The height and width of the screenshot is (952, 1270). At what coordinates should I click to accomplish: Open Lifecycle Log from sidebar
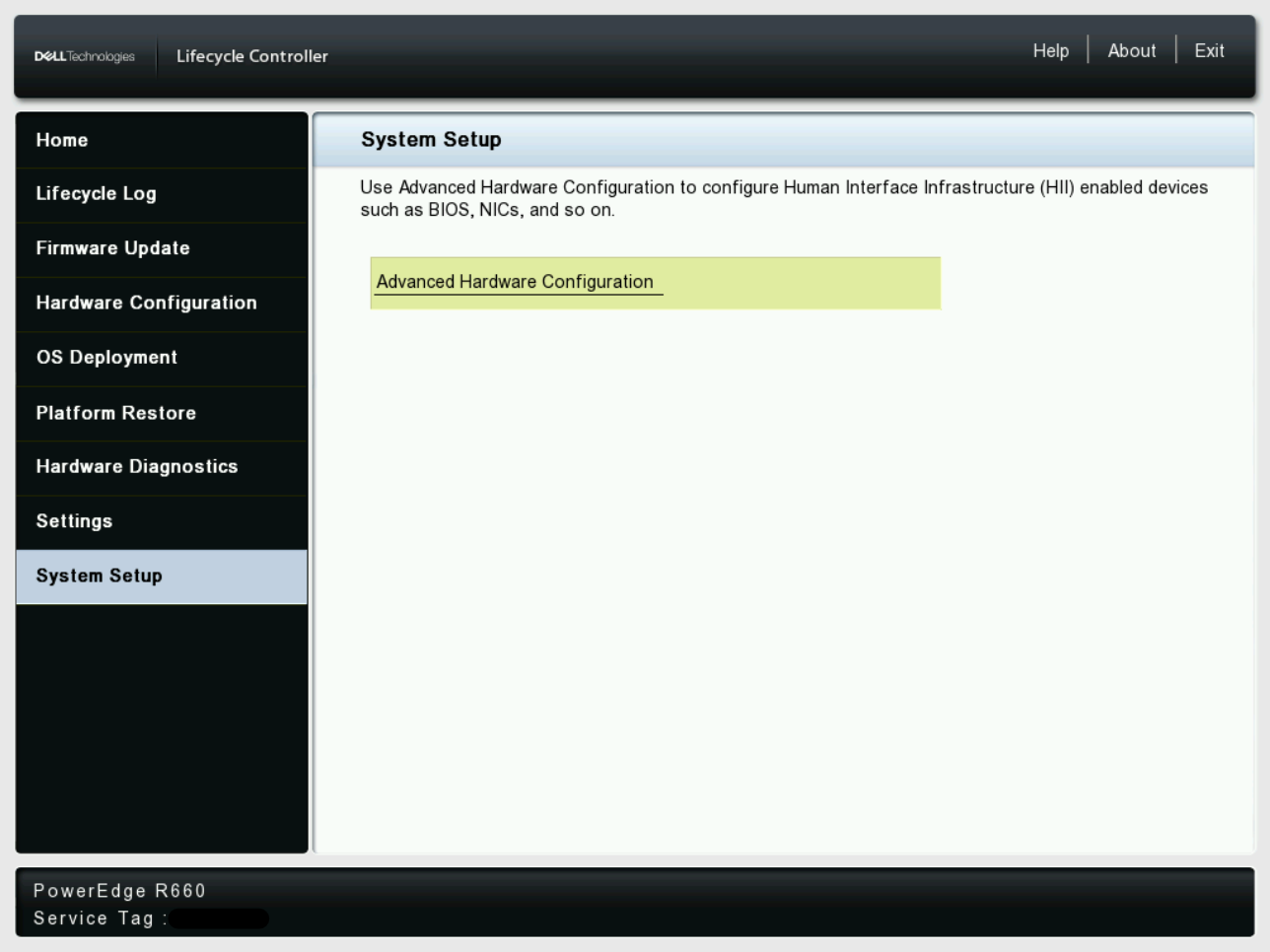(x=162, y=194)
